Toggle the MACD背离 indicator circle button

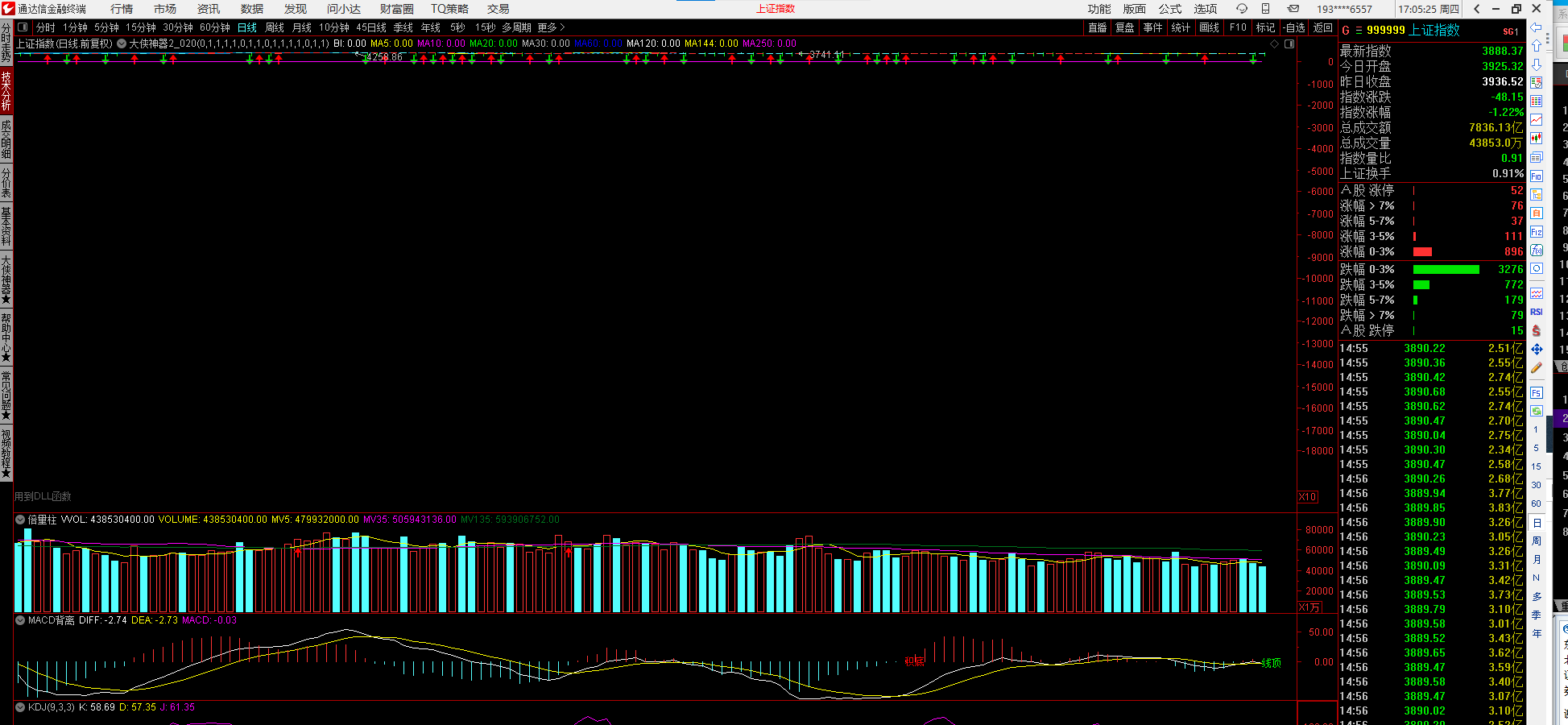tap(20, 620)
